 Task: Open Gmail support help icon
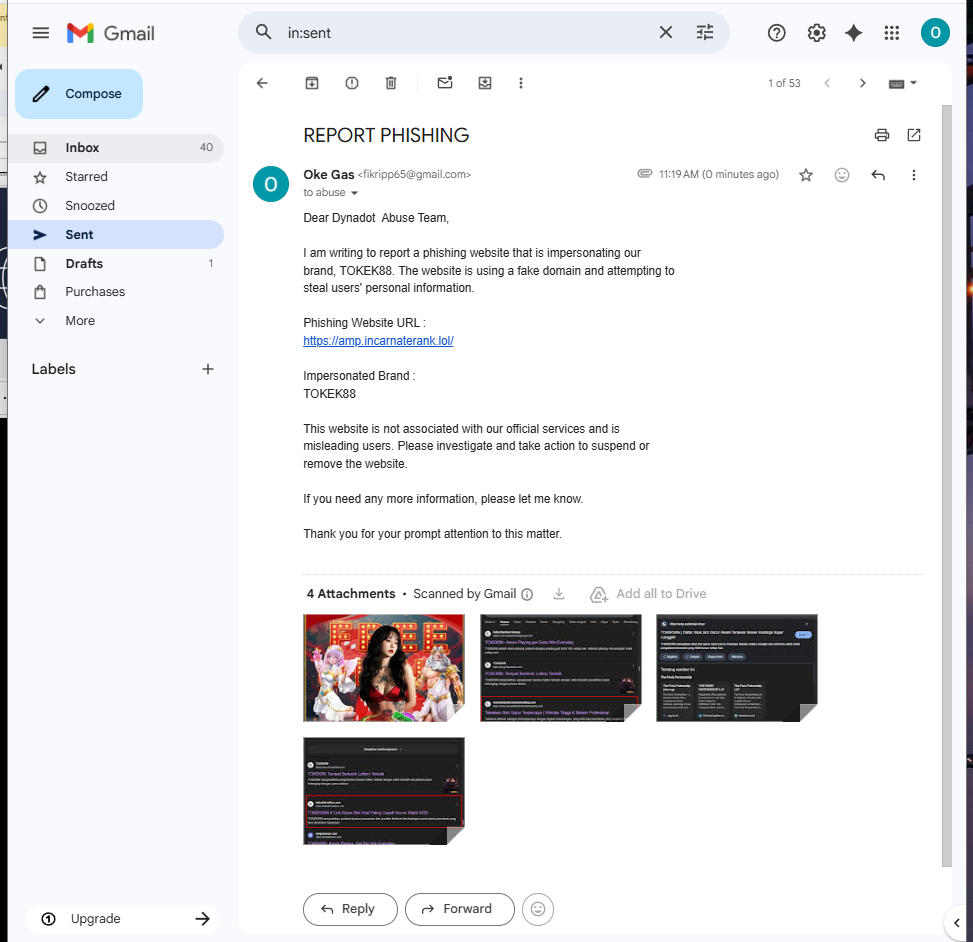[x=776, y=33]
